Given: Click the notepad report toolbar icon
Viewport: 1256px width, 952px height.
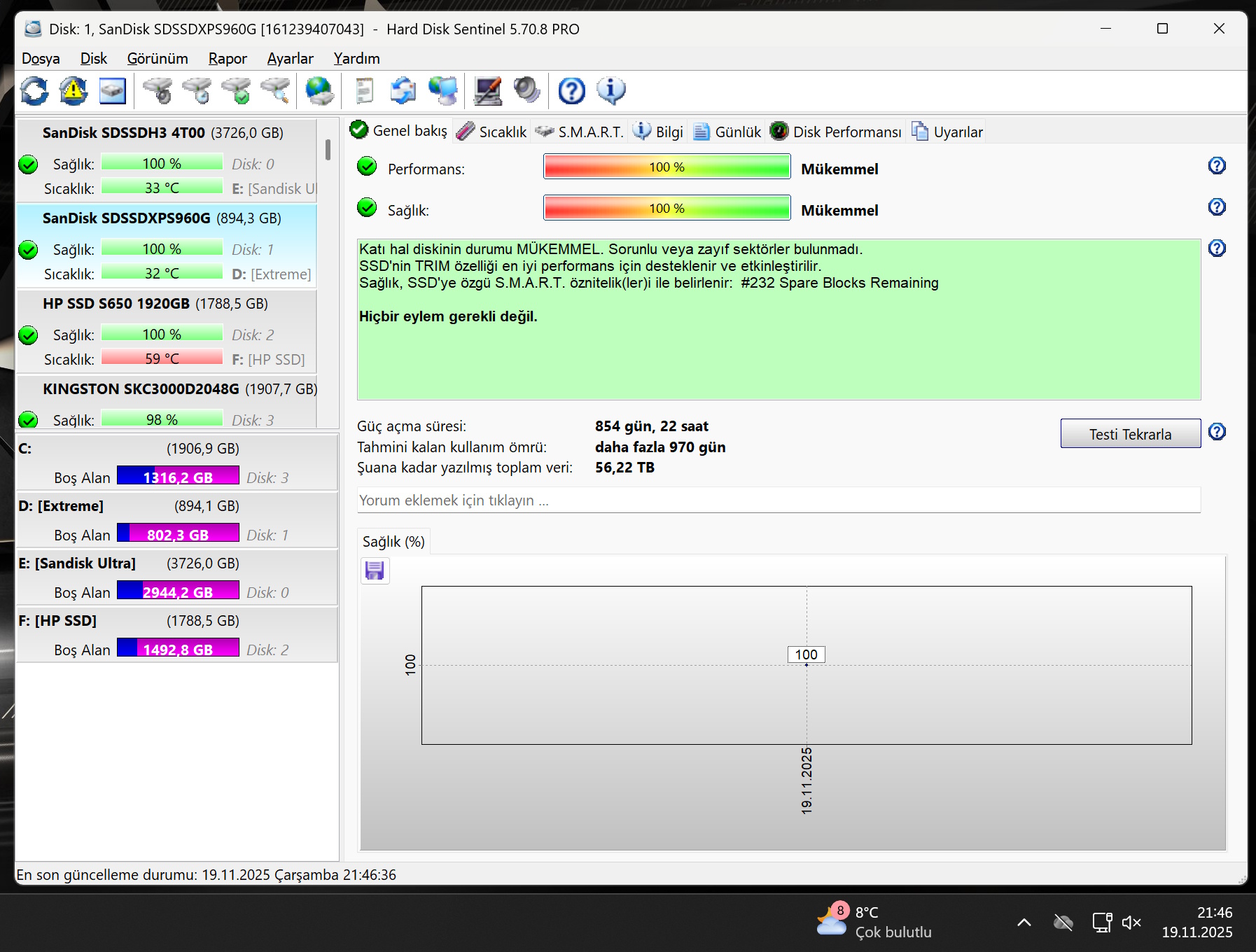Looking at the screenshot, I should (364, 91).
